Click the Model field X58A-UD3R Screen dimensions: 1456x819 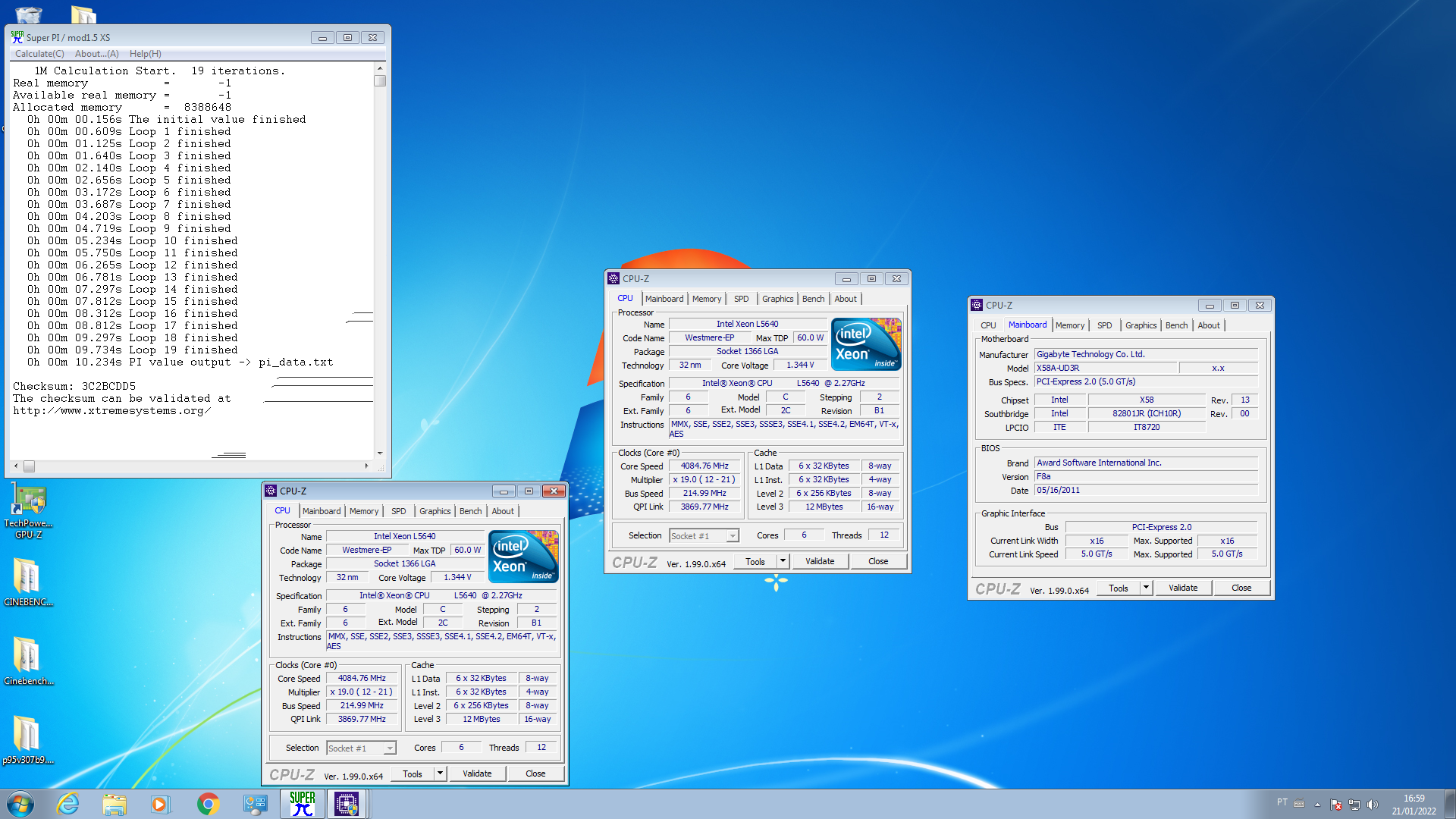point(1106,368)
